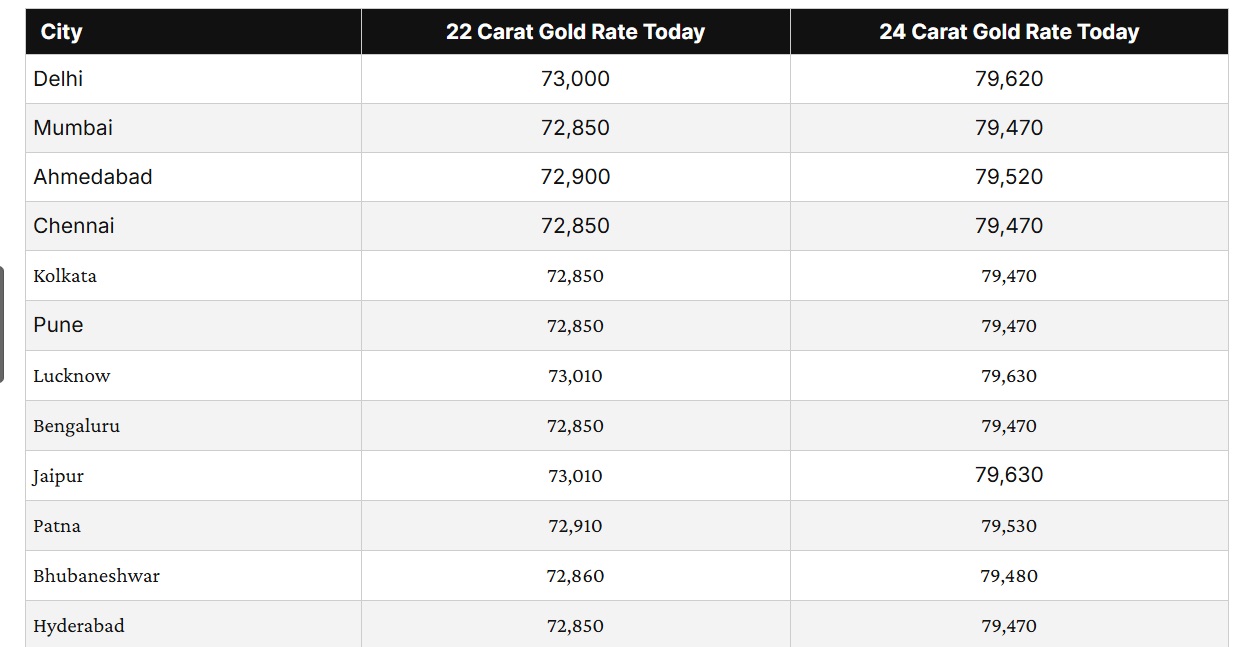This screenshot has width=1250, height=647.
Task: Click the City column header
Action: click(x=61, y=32)
